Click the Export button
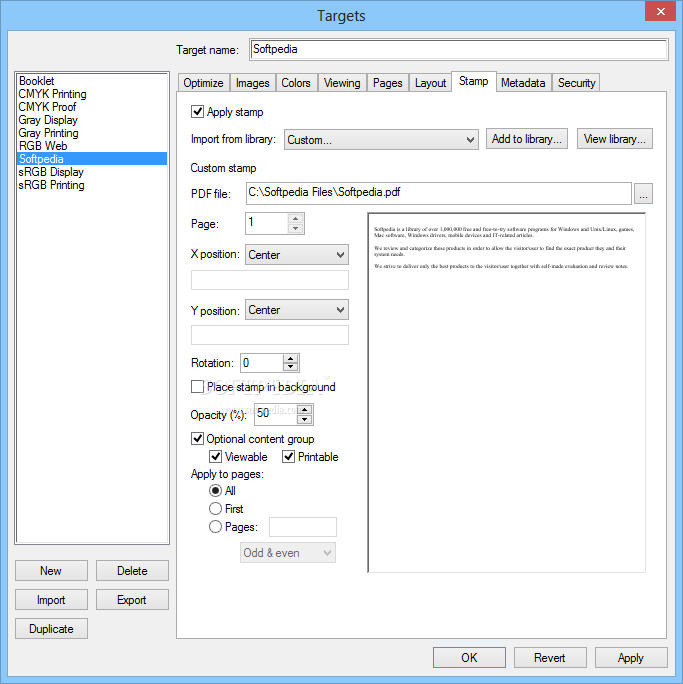683x684 pixels. pyautogui.click(x=132, y=600)
